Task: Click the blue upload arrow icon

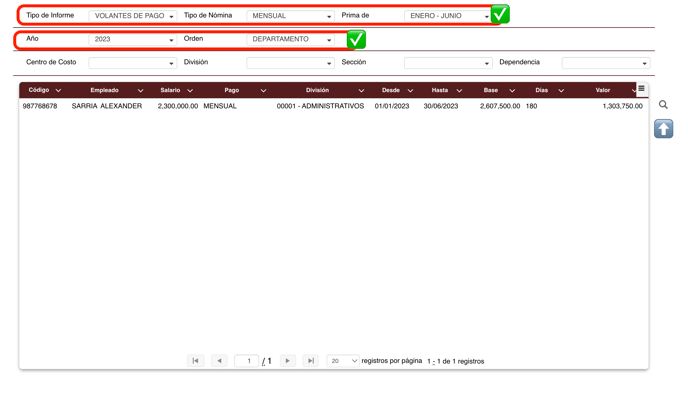Action: pyautogui.click(x=663, y=129)
